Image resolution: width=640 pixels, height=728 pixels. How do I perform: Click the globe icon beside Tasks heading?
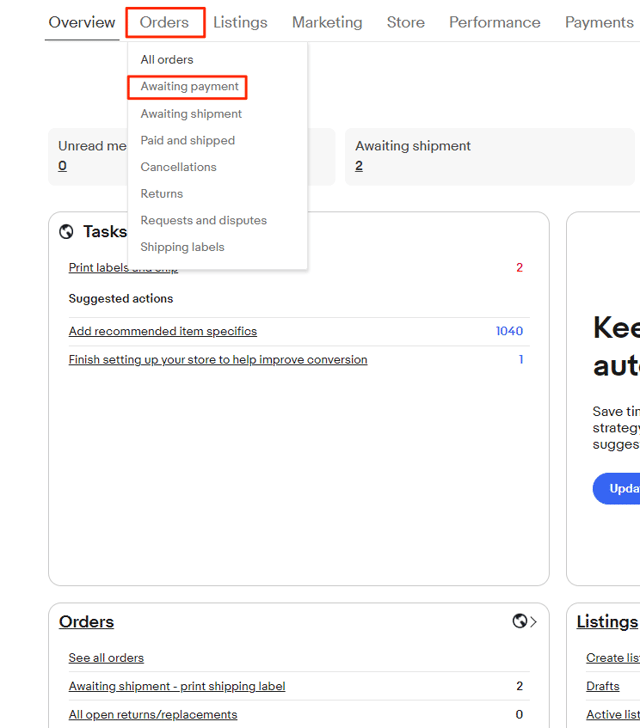(66, 232)
